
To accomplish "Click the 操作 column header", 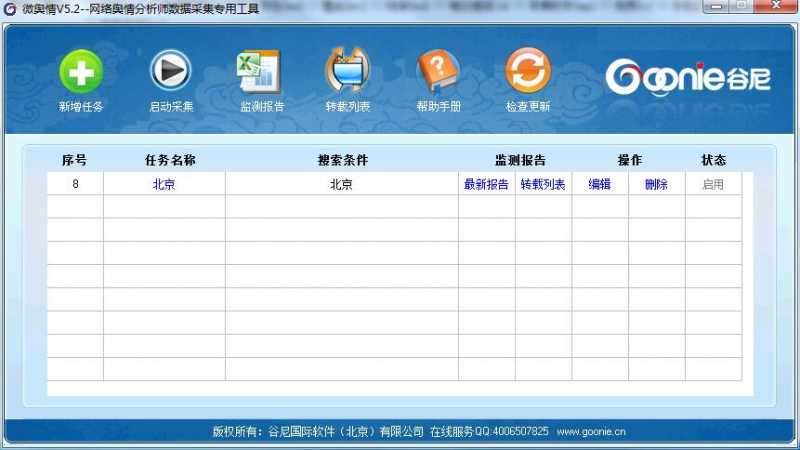I will [x=630, y=160].
